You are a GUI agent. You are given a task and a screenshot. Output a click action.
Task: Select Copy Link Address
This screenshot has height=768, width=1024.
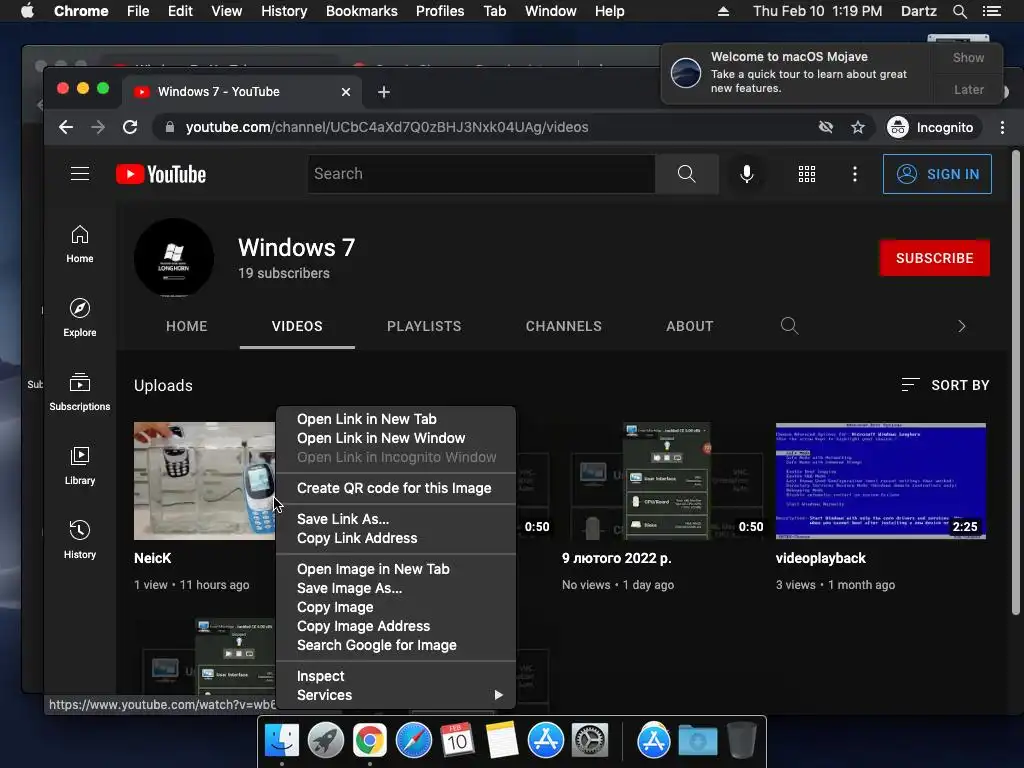(396, 538)
